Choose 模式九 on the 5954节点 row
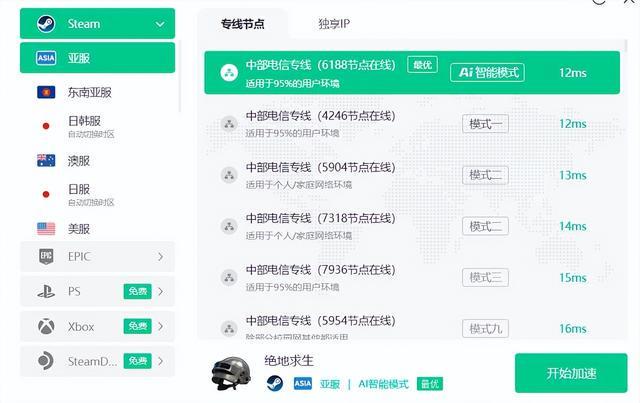This screenshot has width=640, height=403. 485,329
